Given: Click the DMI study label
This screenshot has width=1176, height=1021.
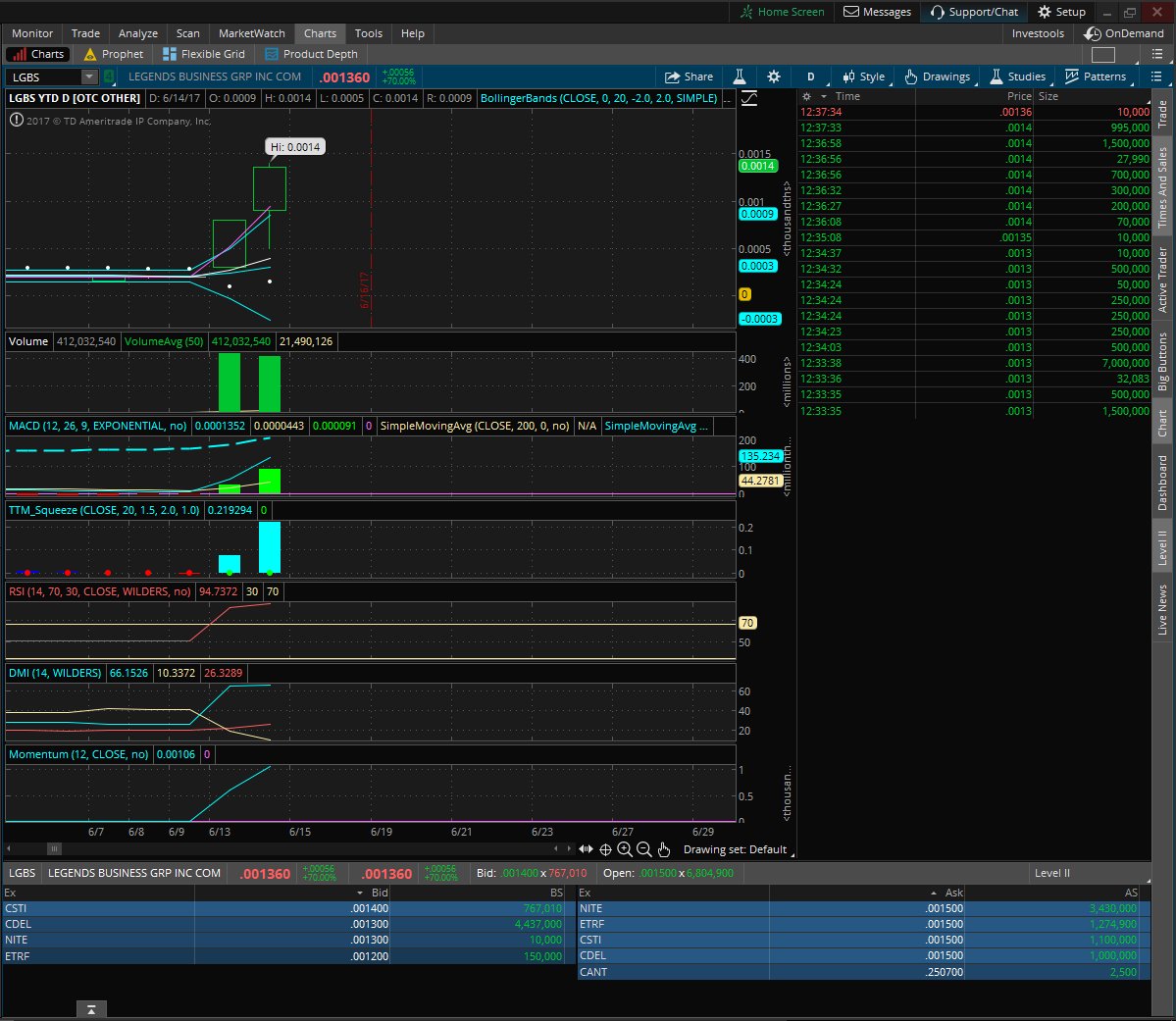Looking at the screenshot, I should click(55, 673).
